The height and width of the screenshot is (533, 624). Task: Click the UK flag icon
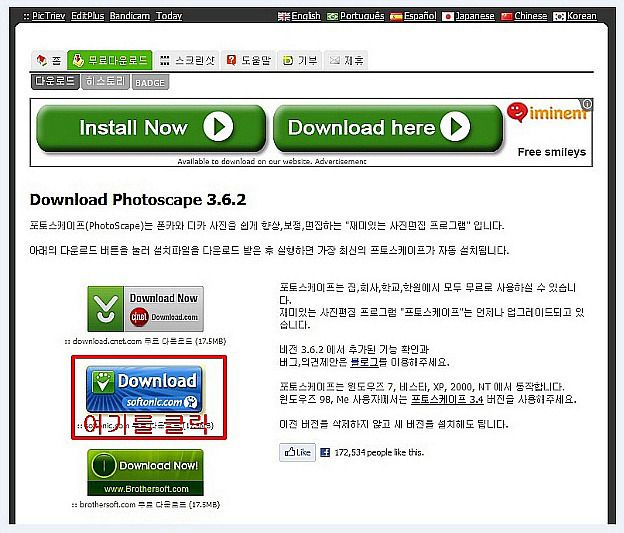tap(284, 17)
